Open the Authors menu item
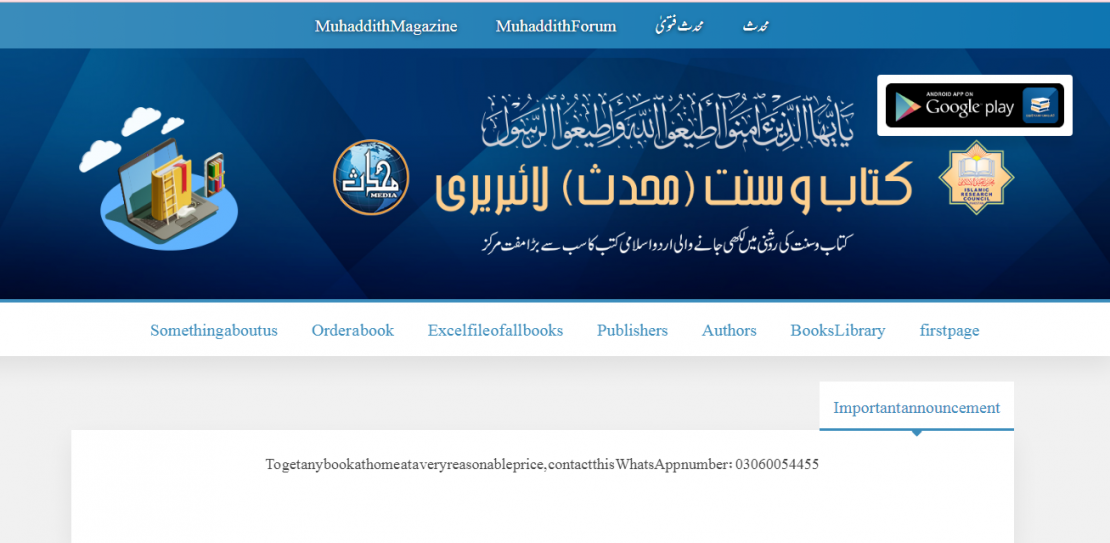This screenshot has height=543, width=1110. click(729, 330)
